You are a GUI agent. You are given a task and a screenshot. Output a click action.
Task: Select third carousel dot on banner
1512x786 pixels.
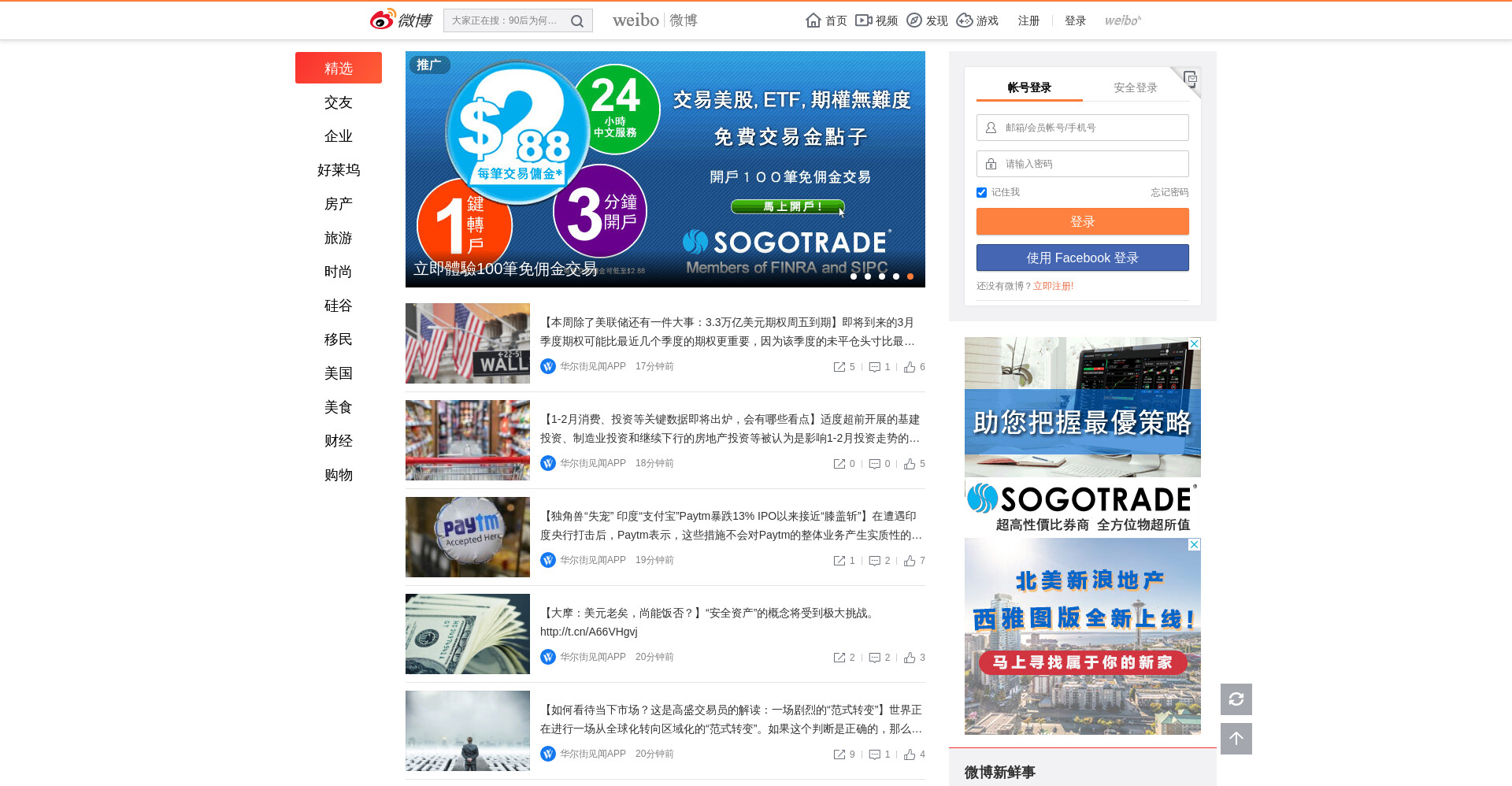[x=882, y=276]
